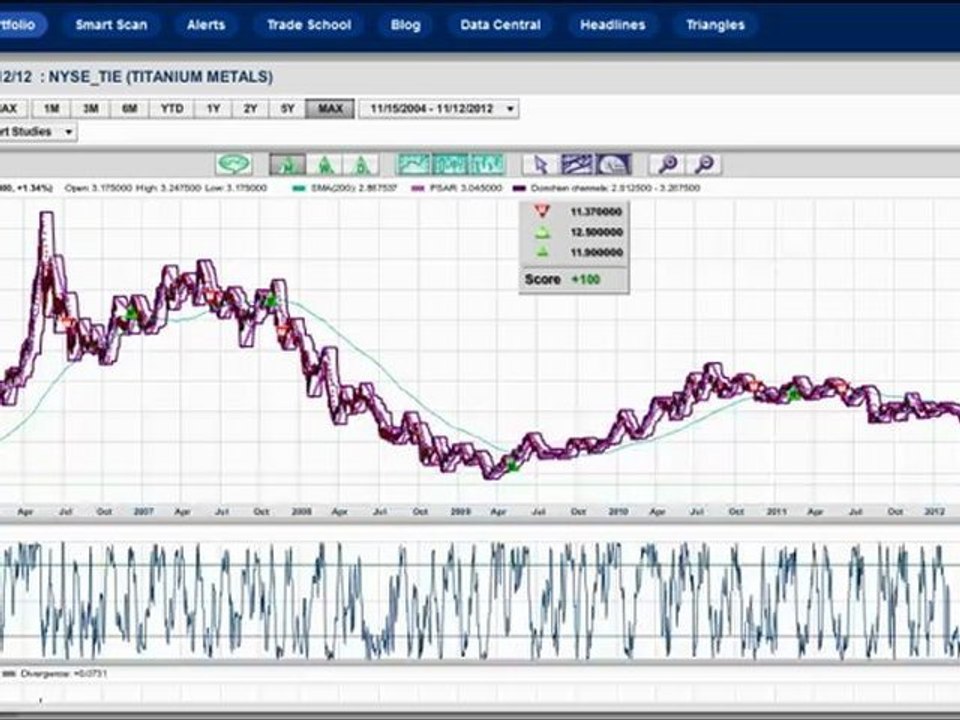Click the 2009 label on time axis
The width and height of the screenshot is (960, 720).
460,511
